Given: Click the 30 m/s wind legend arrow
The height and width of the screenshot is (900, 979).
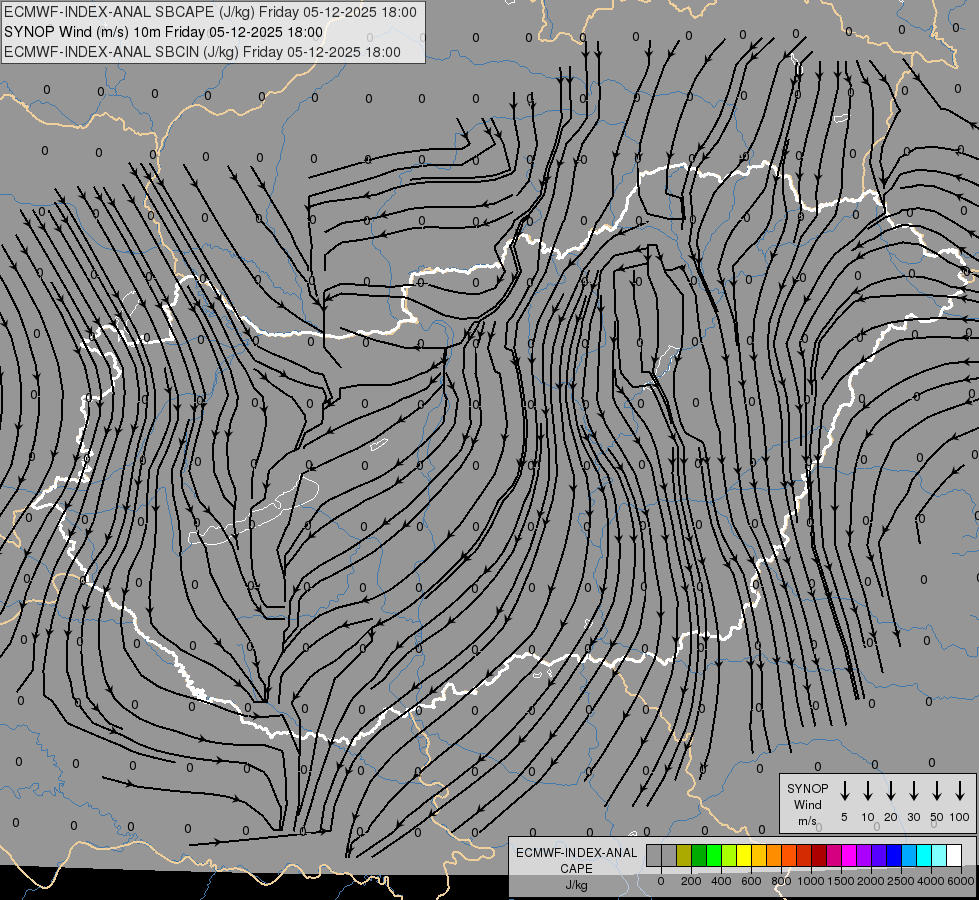Looking at the screenshot, I should (913, 791).
